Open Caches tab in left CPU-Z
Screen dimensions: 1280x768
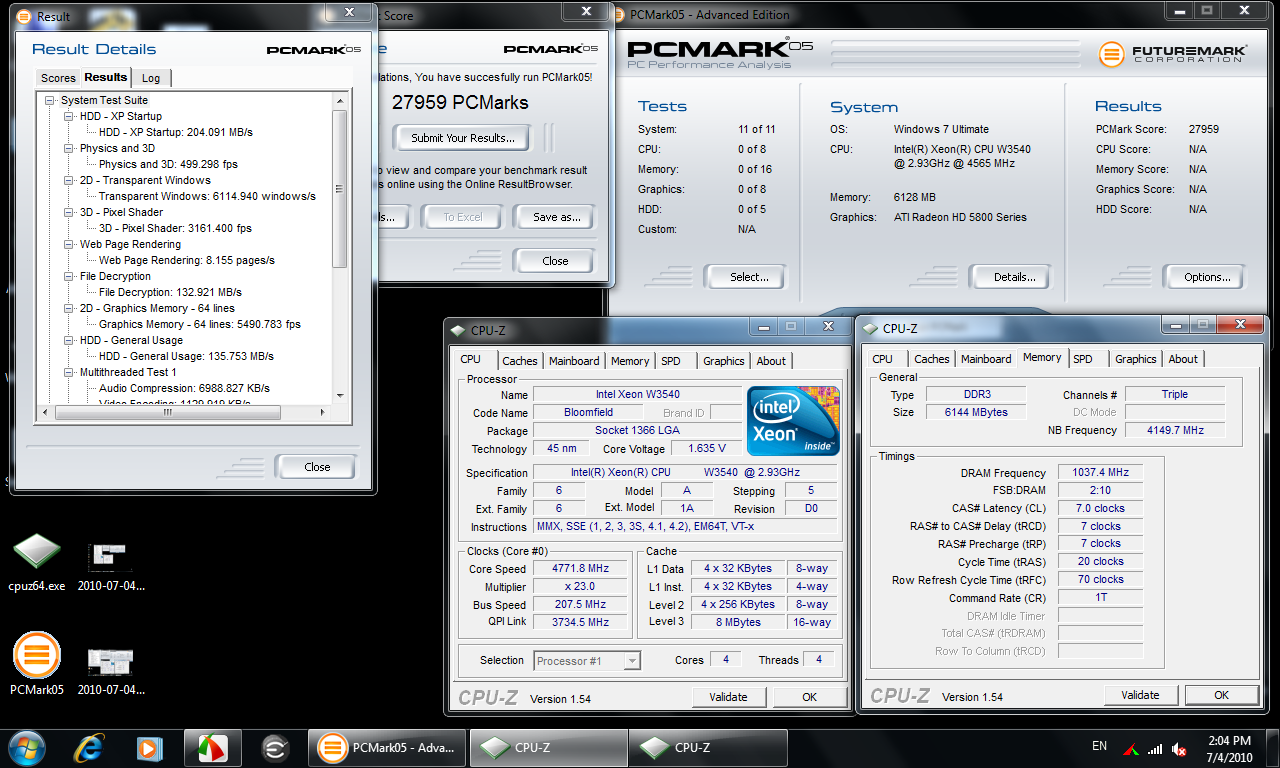click(520, 361)
